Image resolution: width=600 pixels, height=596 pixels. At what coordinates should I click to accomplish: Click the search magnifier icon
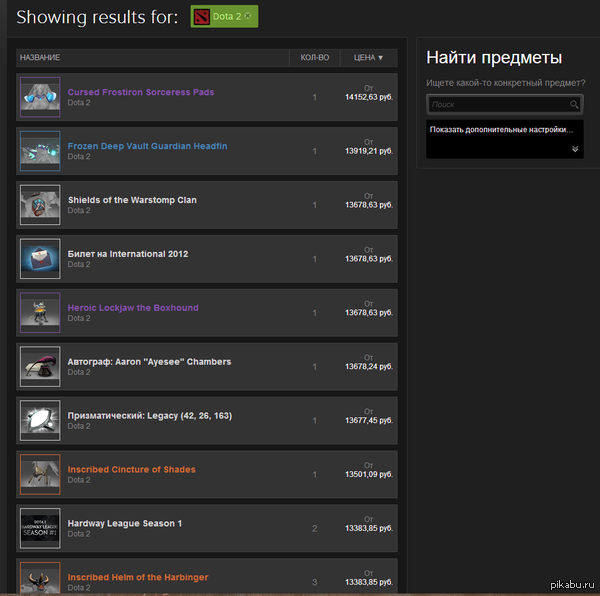click(574, 104)
